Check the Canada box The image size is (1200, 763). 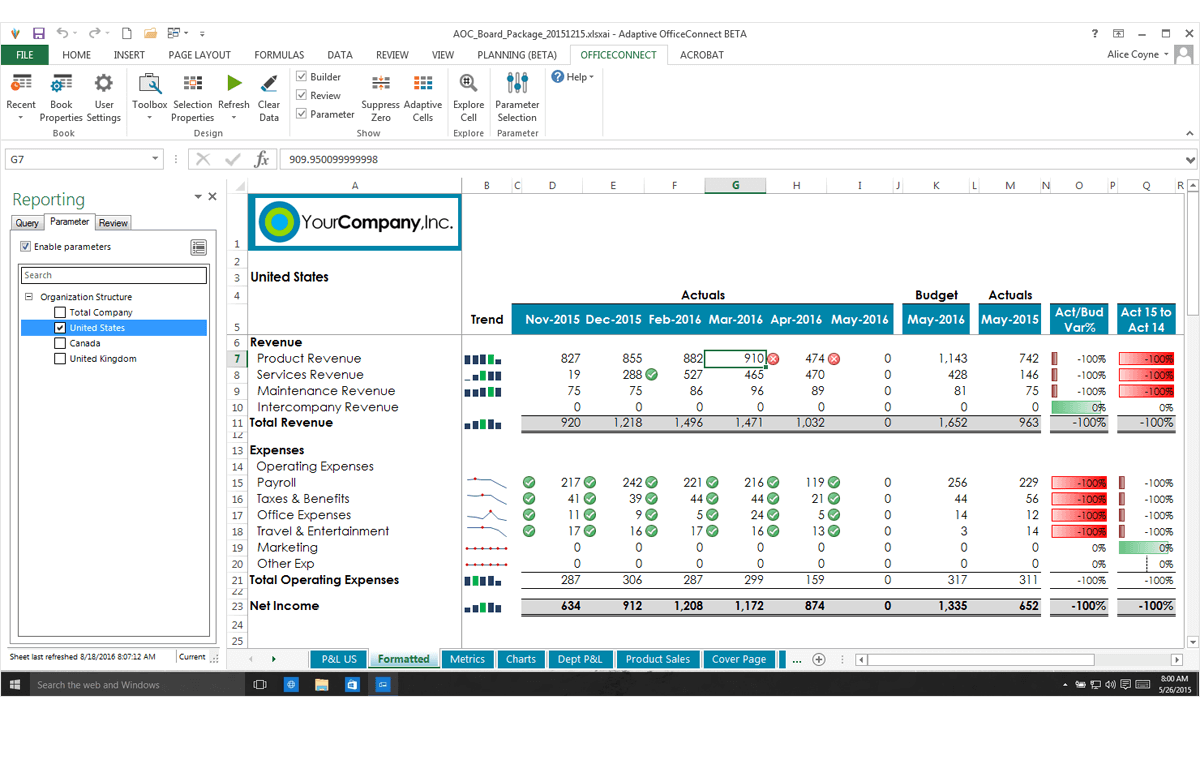(60, 343)
